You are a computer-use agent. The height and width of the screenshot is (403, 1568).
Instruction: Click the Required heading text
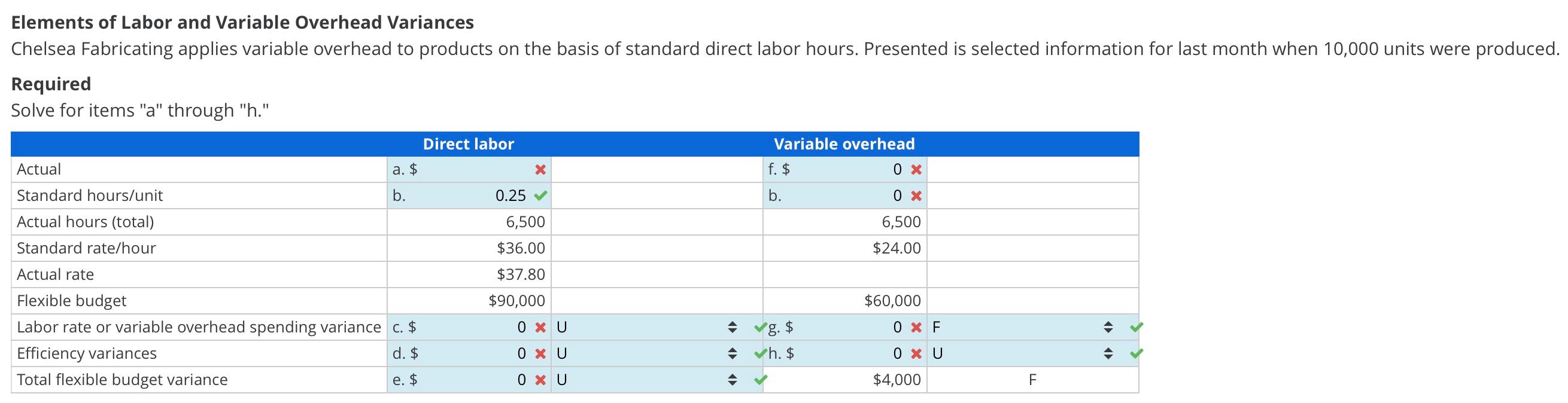[x=51, y=83]
